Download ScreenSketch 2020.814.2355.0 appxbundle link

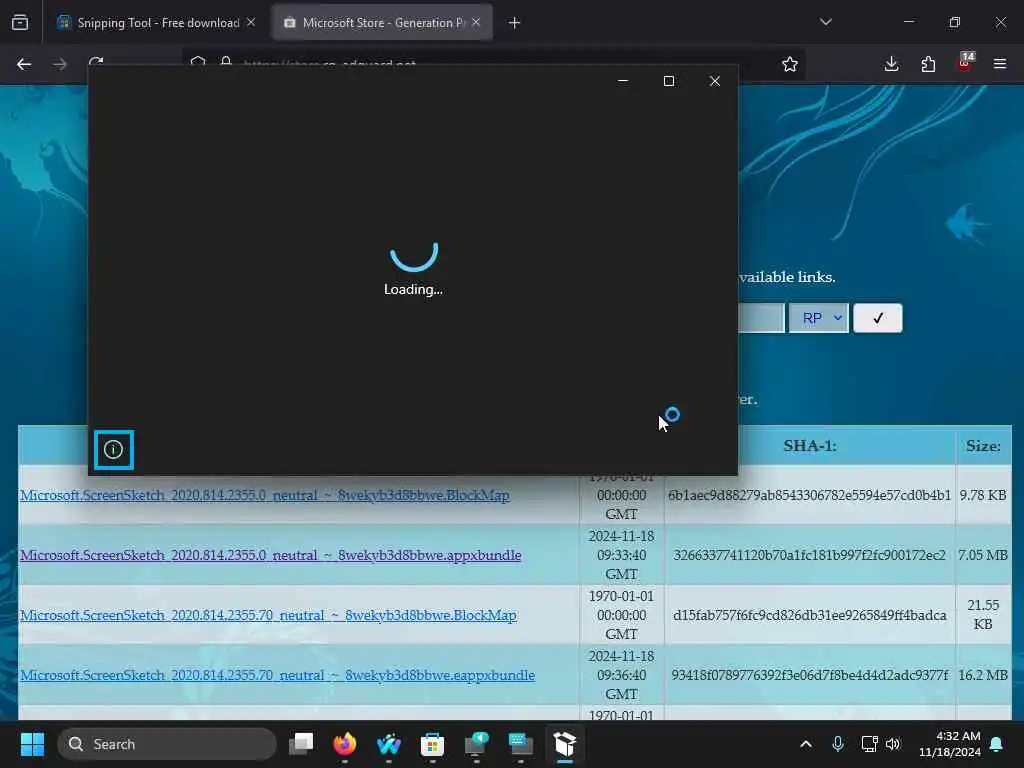click(270, 555)
